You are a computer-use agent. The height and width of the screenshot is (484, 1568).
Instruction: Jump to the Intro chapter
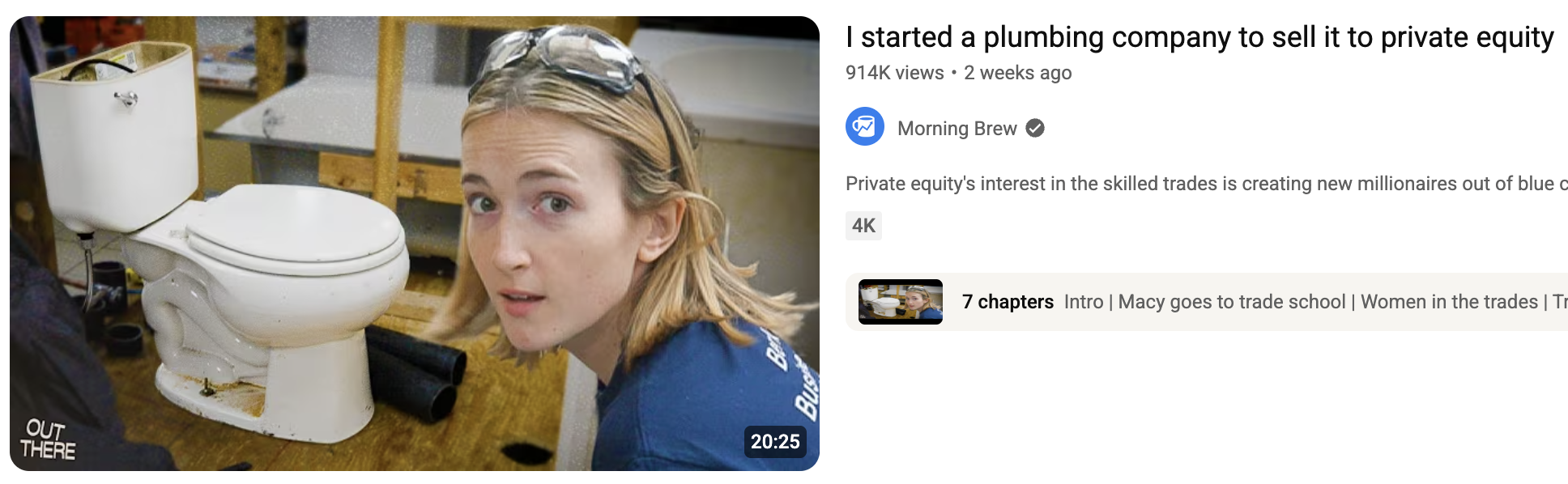1084,302
